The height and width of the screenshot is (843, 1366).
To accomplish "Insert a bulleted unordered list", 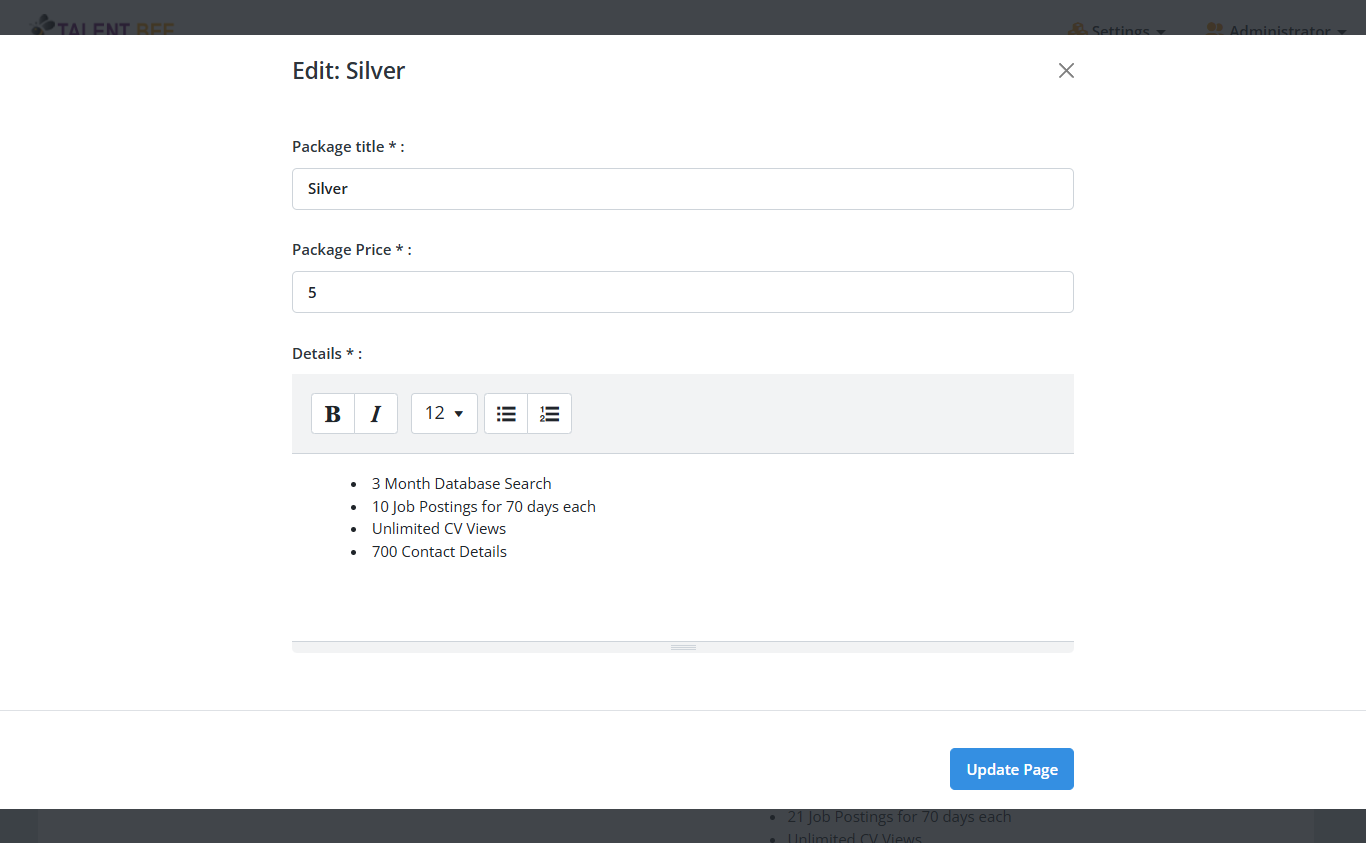I will [x=506, y=414].
